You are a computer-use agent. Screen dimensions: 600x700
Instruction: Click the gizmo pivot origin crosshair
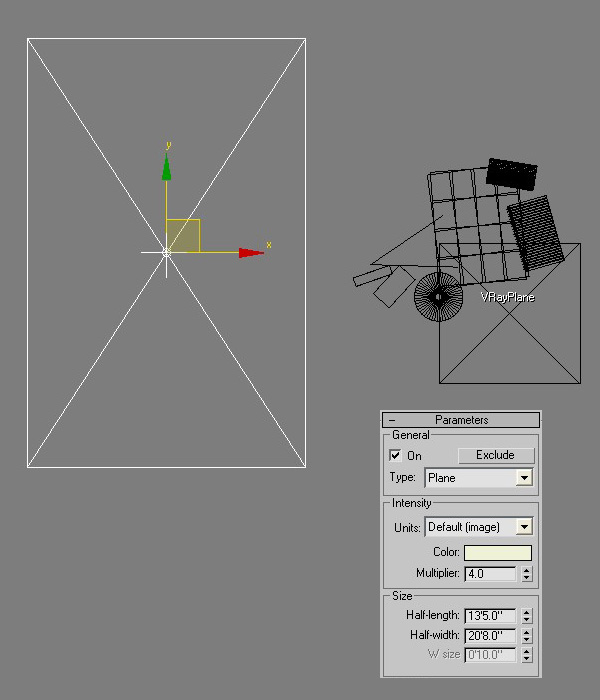(x=166, y=253)
